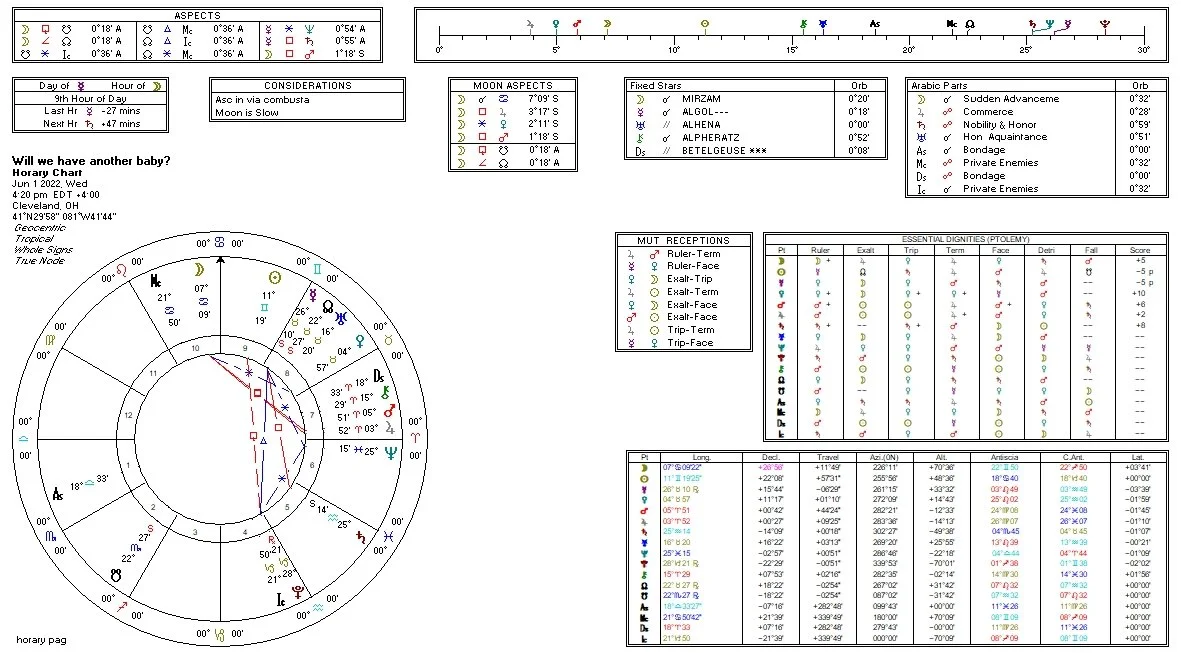The width and height of the screenshot is (1181, 653).
Task: Click the Gemini sign glyph on the wheel rim
Action: click(317, 269)
